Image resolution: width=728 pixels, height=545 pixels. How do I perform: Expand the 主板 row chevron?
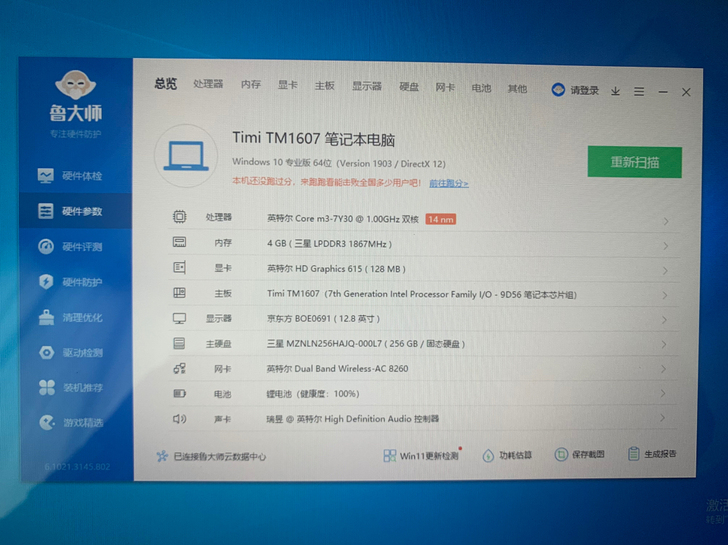[x=664, y=295]
